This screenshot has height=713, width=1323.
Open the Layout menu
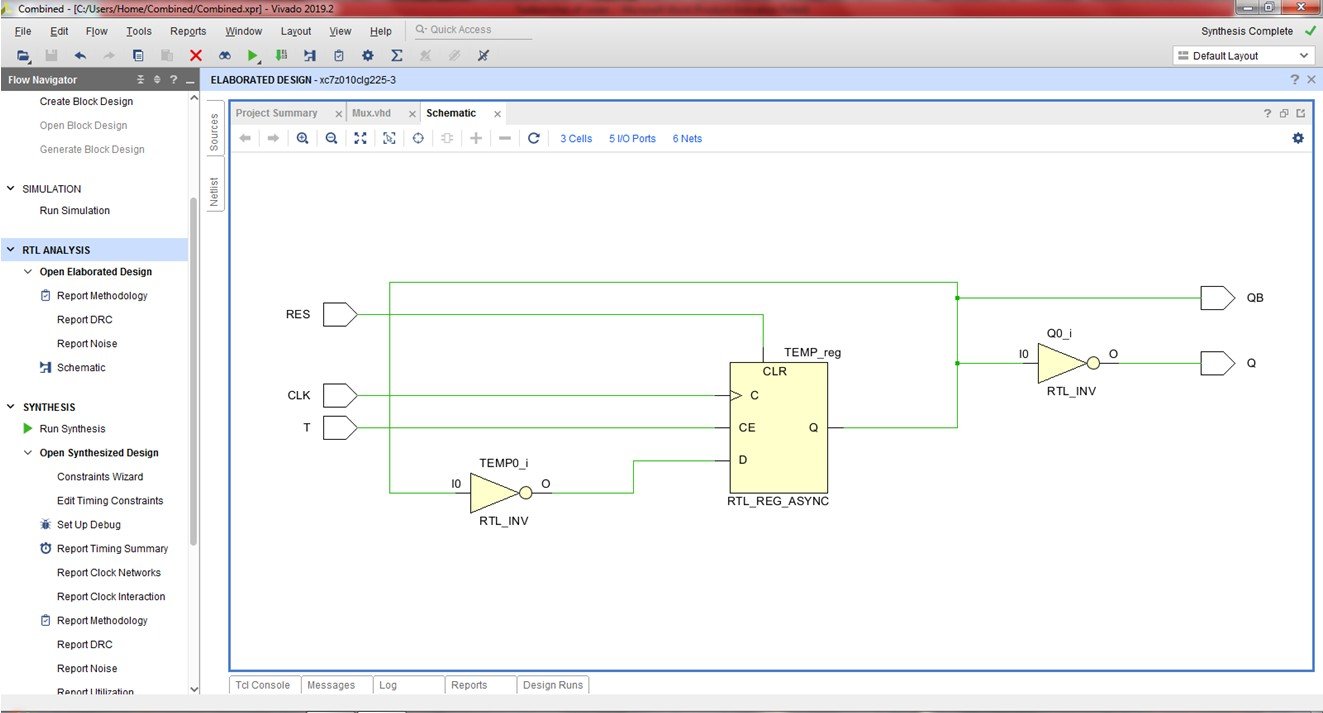coord(296,31)
